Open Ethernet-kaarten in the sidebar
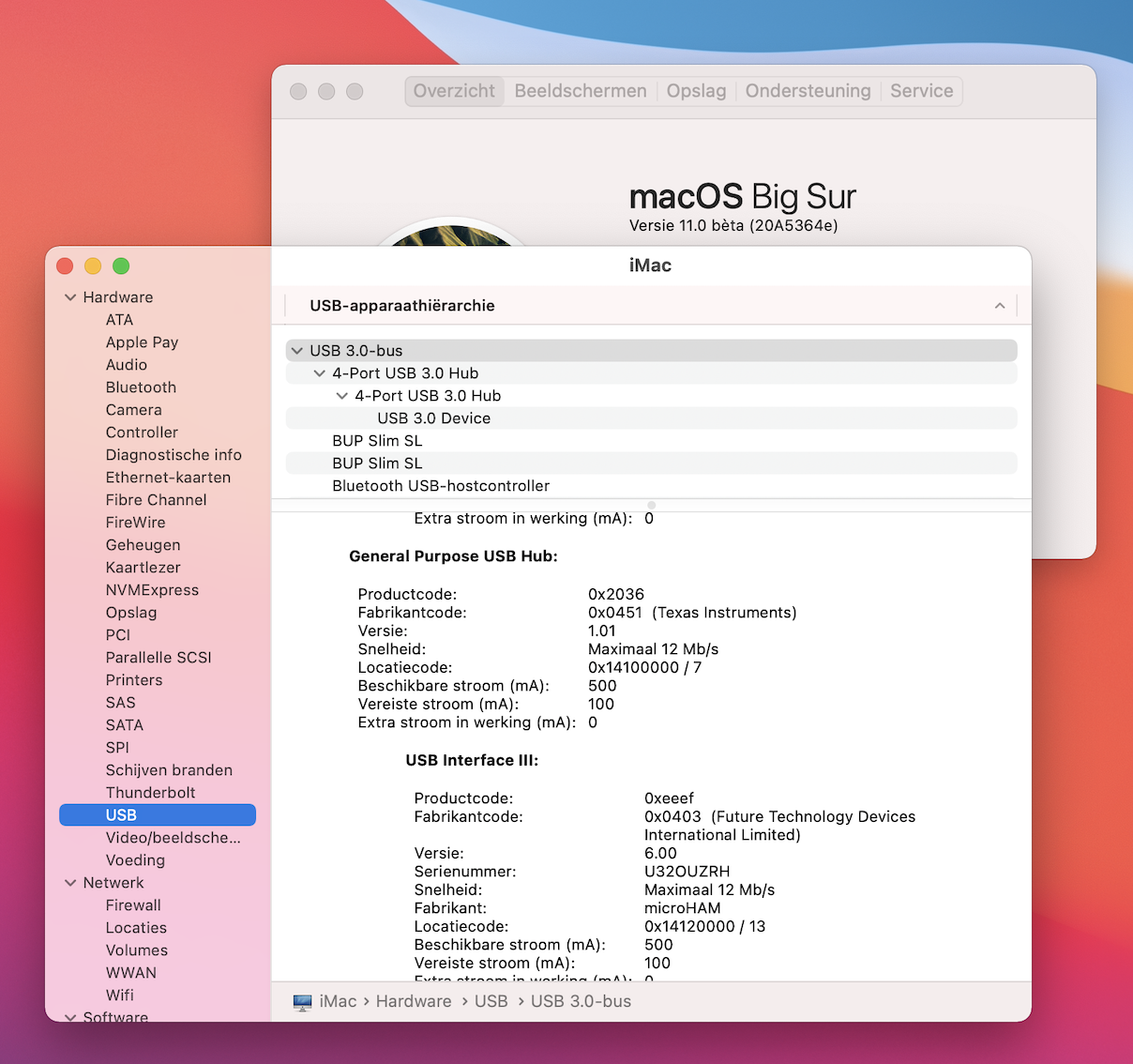The width and height of the screenshot is (1133, 1064). pyautogui.click(x=168, y=478)
